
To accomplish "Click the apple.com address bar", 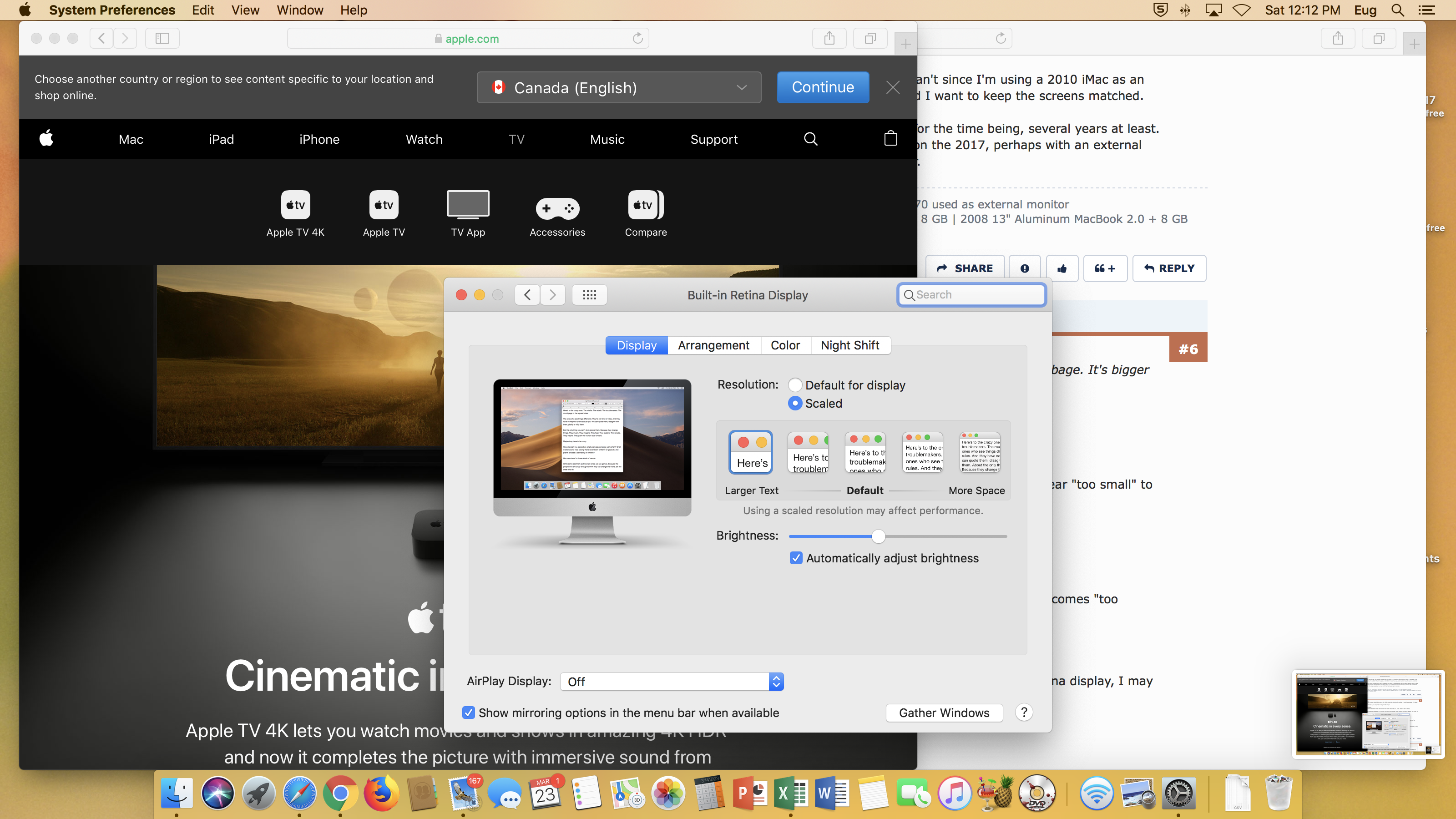I will (x=467, y=38).
